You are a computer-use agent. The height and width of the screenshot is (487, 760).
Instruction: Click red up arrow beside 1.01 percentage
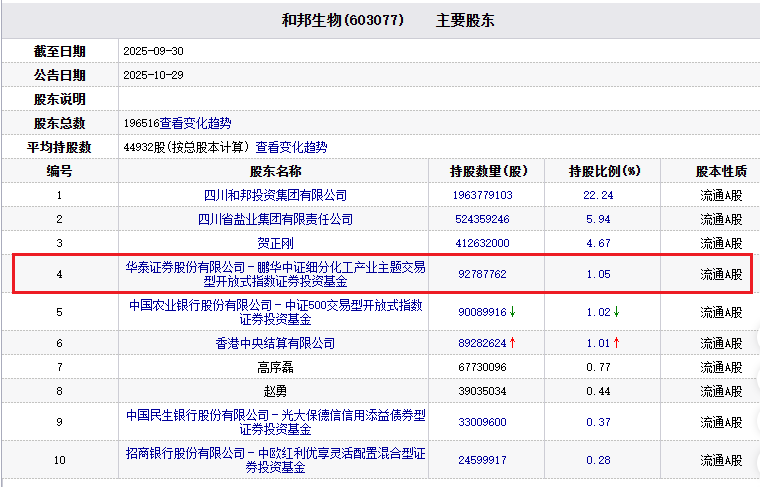617,343
